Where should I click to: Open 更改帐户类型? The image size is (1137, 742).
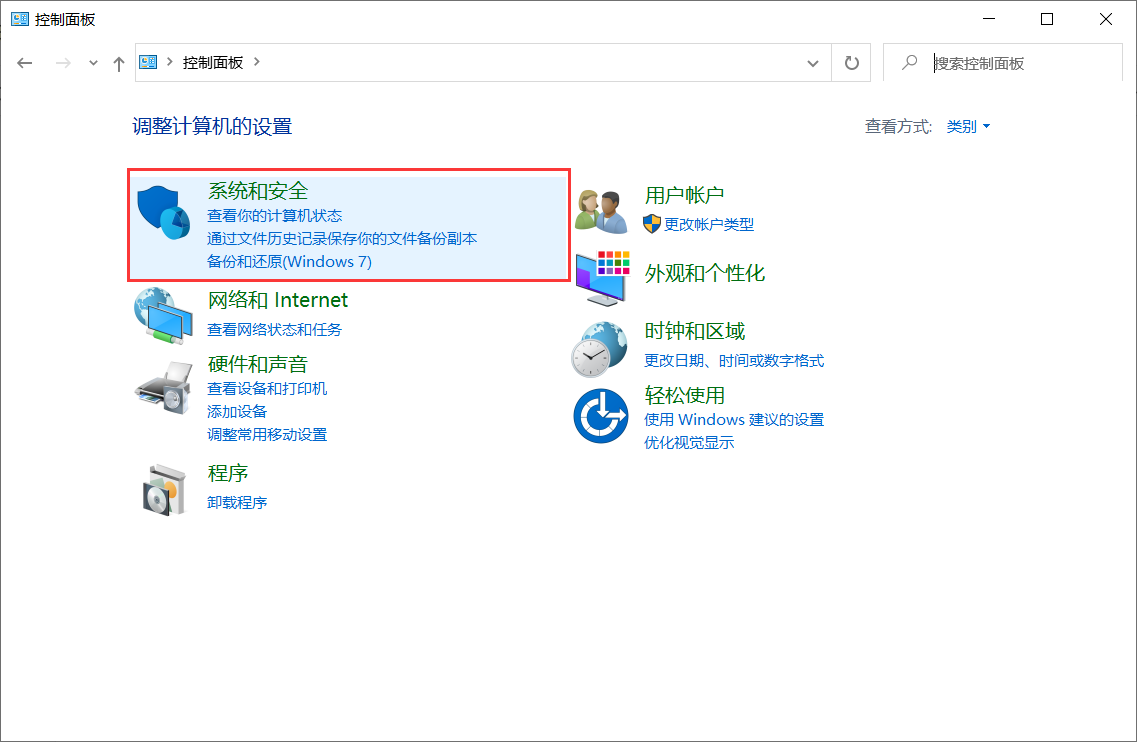click(x=710, y=225)
